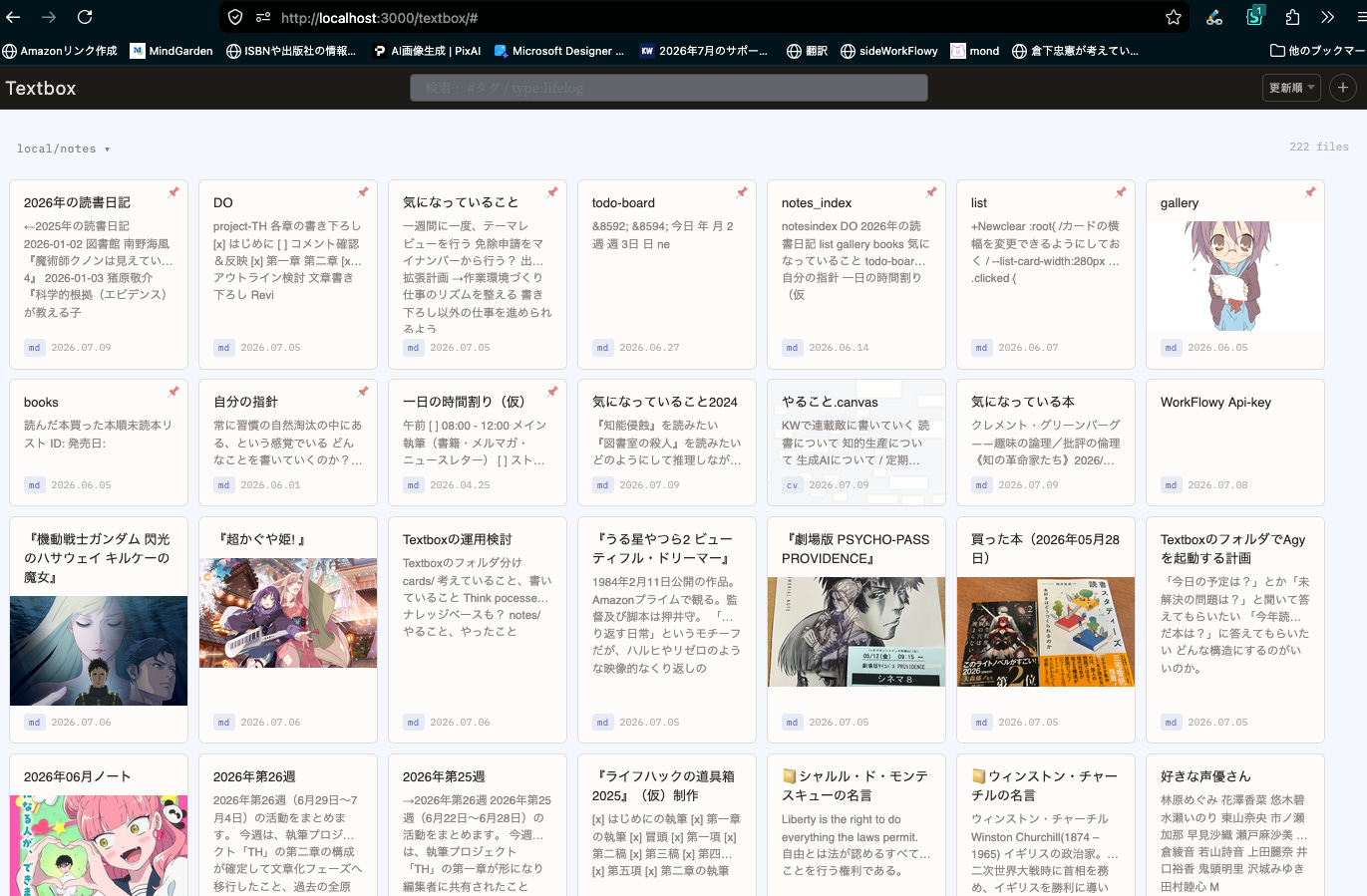Open the gallery card anime girl thumbnail
Screen dimensions: 1367x896
pyautogui.click(x=1235, y=276)
